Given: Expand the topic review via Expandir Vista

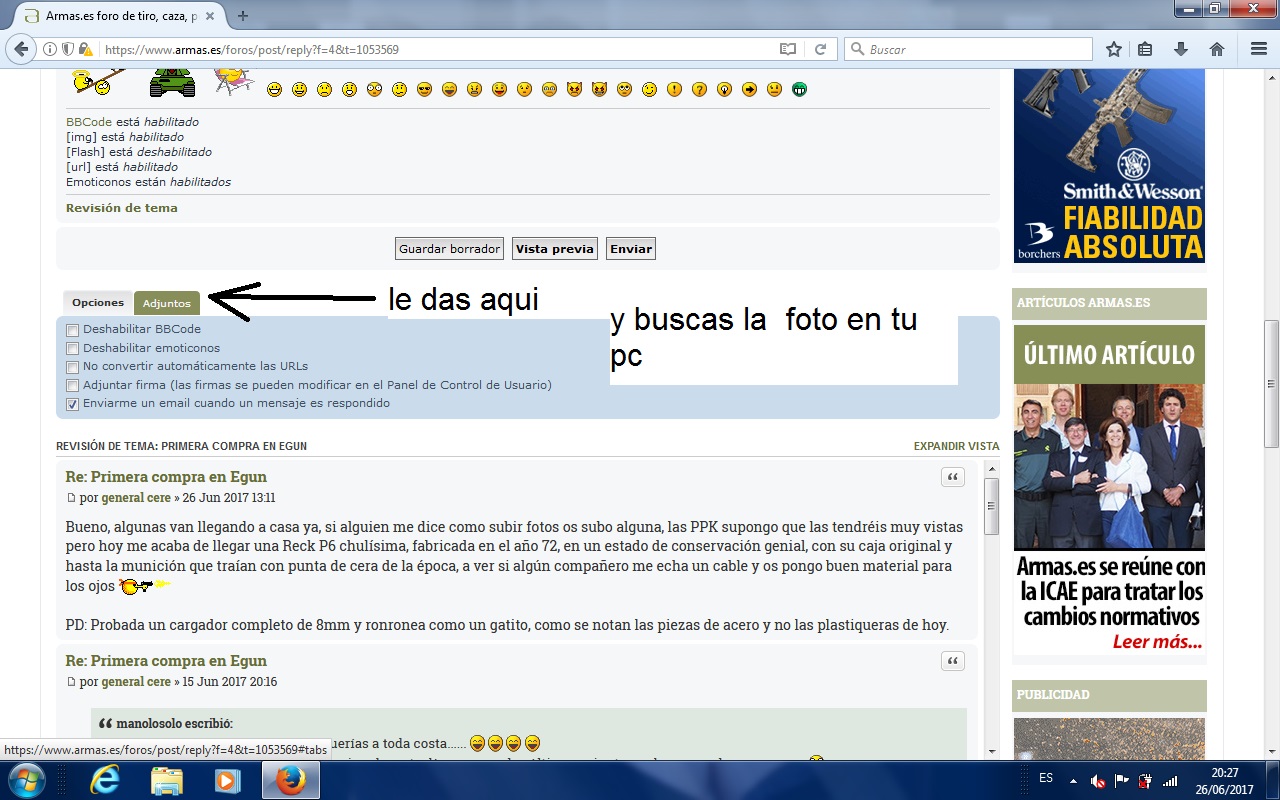Looking at the screenshot, I should click(x=955, y=447).
